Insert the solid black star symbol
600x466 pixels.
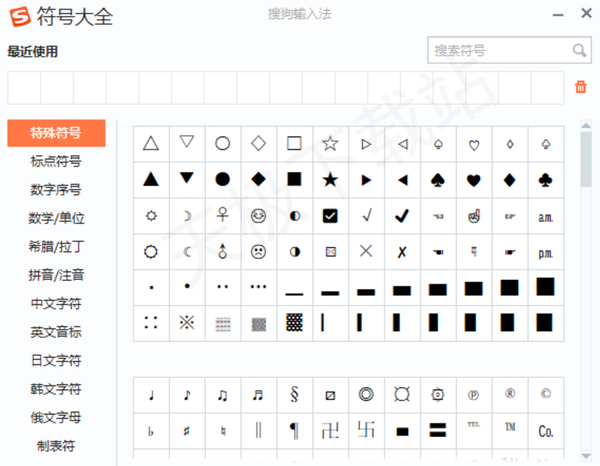coord(330,180)
